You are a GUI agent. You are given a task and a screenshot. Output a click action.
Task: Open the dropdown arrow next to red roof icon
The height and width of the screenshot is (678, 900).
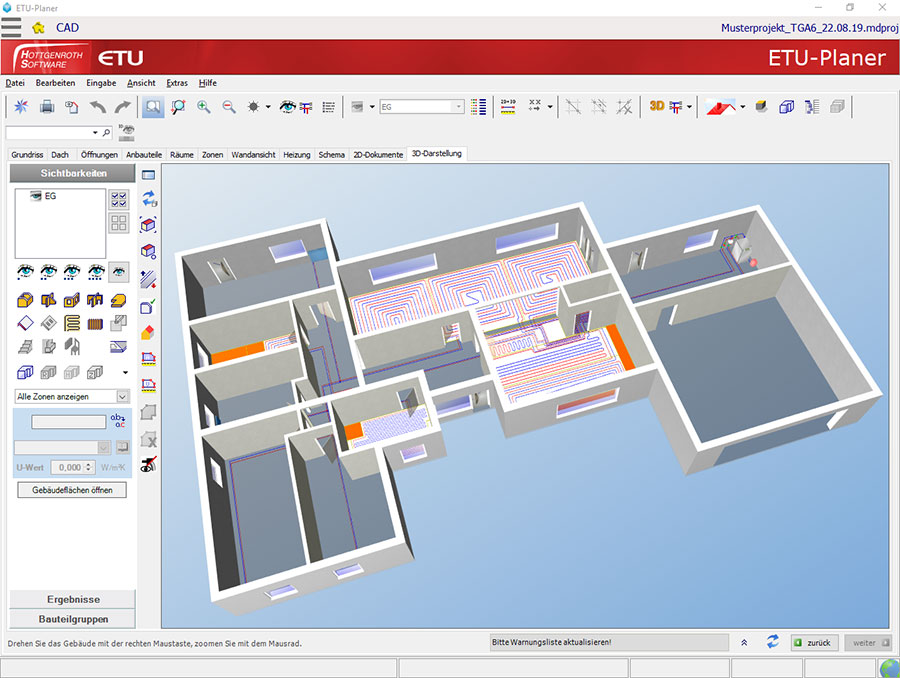(743, 107)
